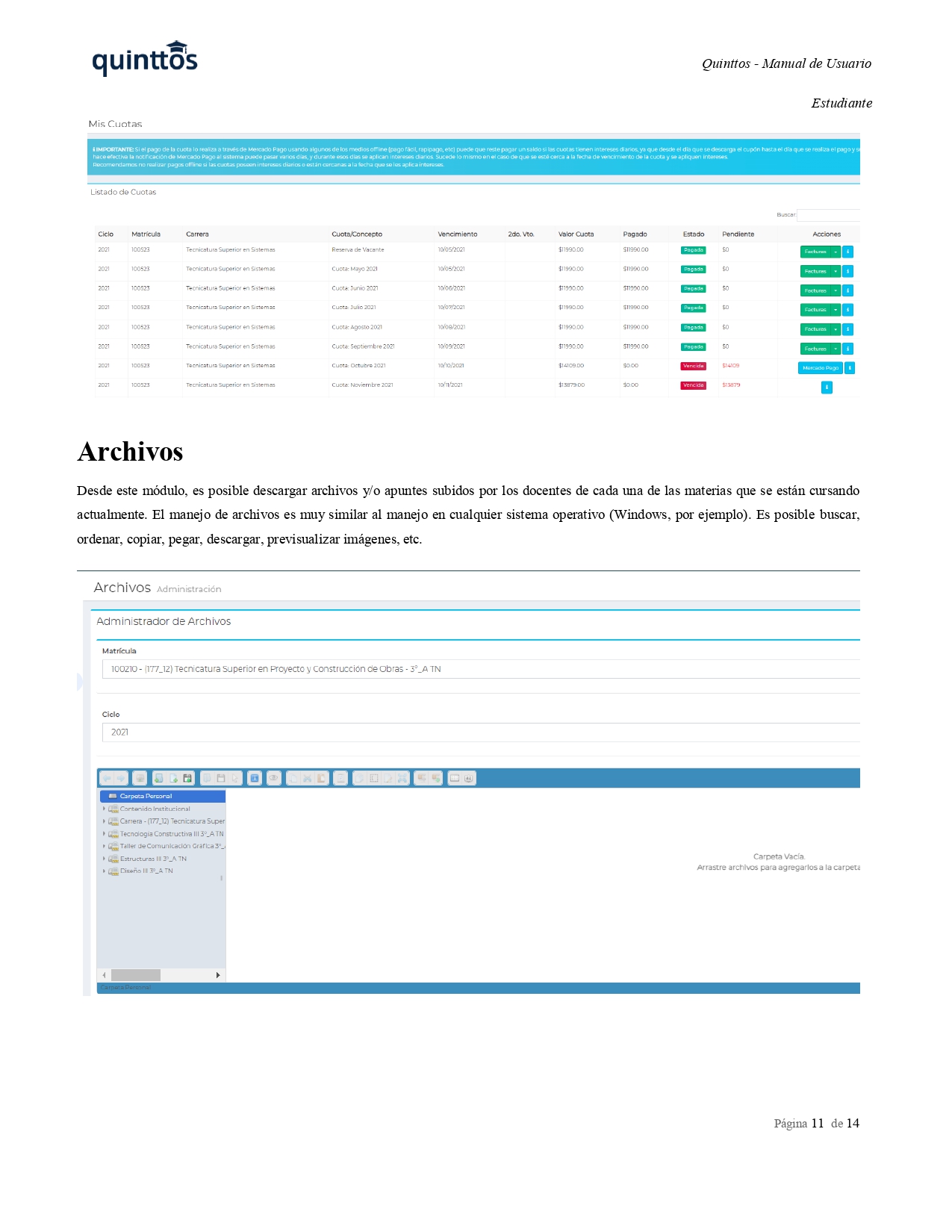This screenshot has width=952, height=1232.
Task: Click the resize image arrows icon
Action: 402,778
